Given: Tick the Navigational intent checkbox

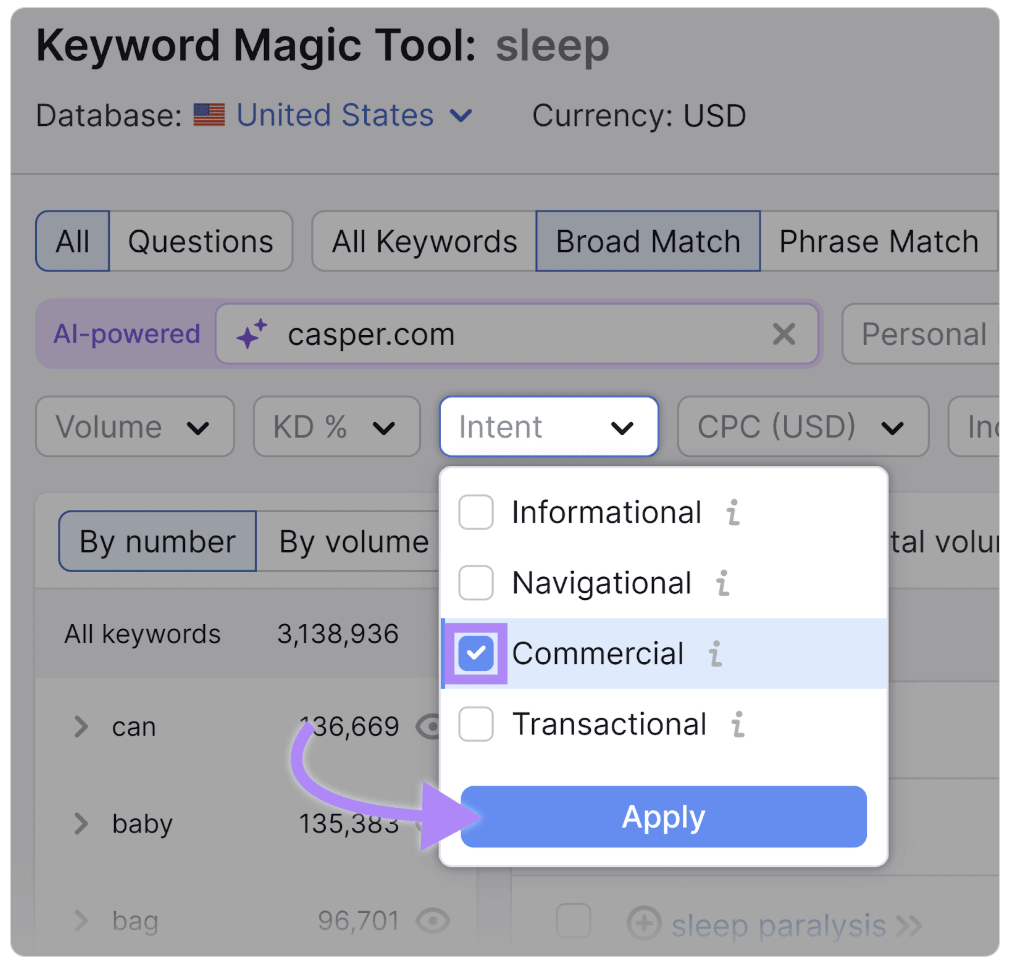Looking at the screenshot, I should click(476, 584).
